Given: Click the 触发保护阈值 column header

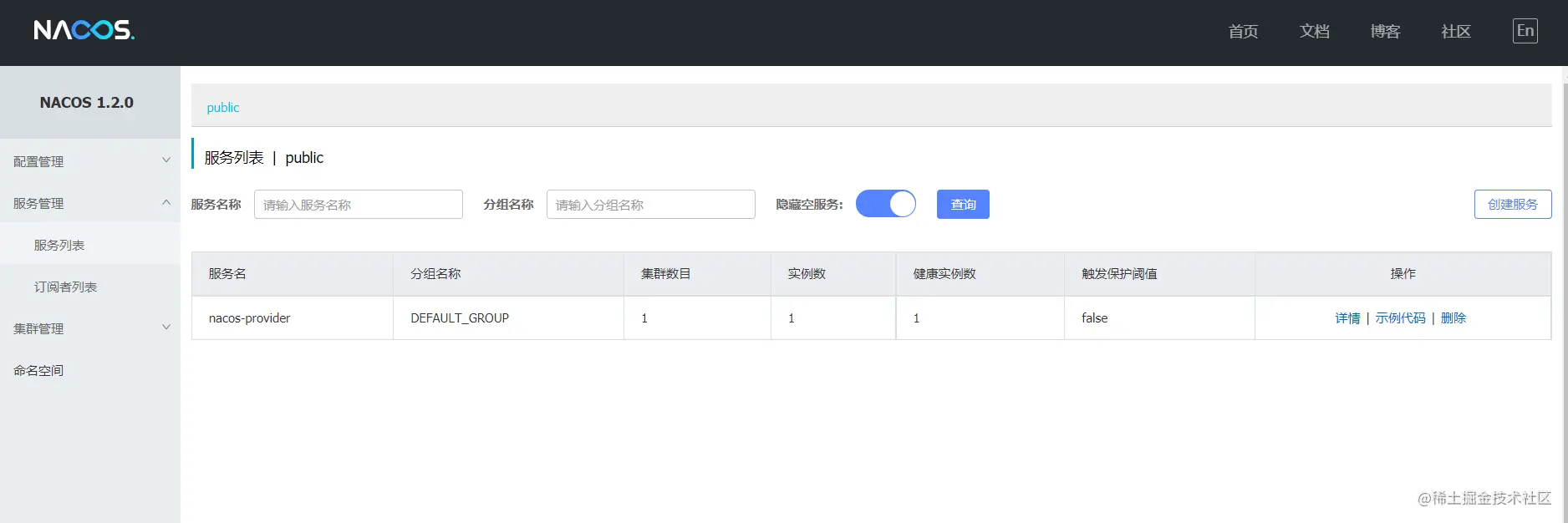Looking at the screenshot, I should point(1159,274).
